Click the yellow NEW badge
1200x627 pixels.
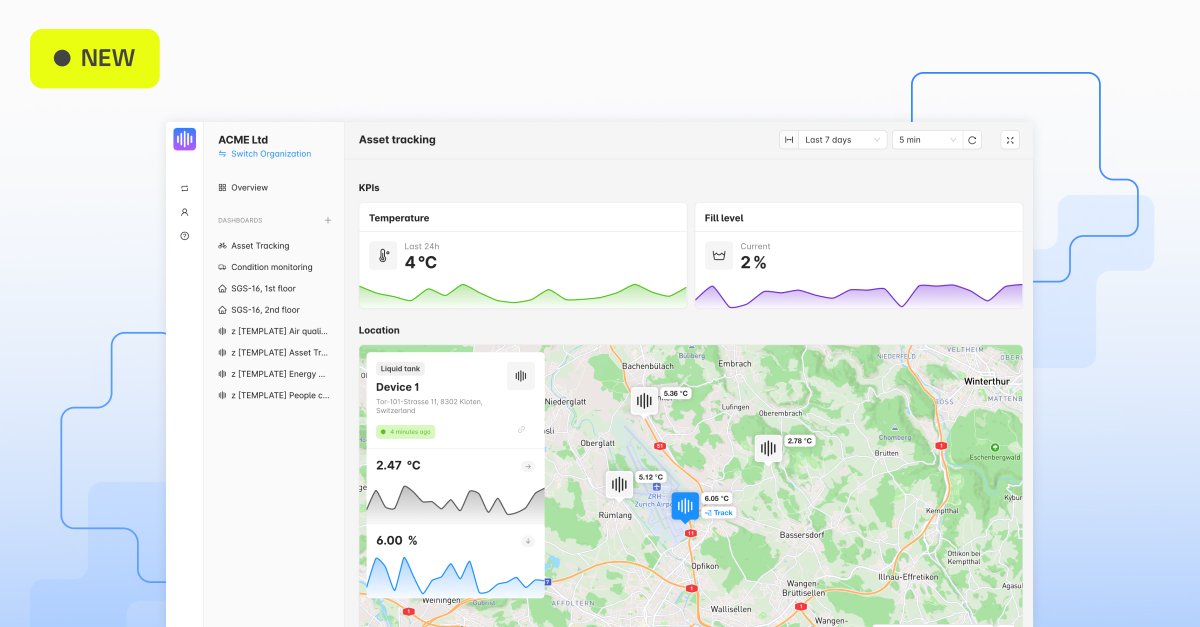tap(95, 58)
